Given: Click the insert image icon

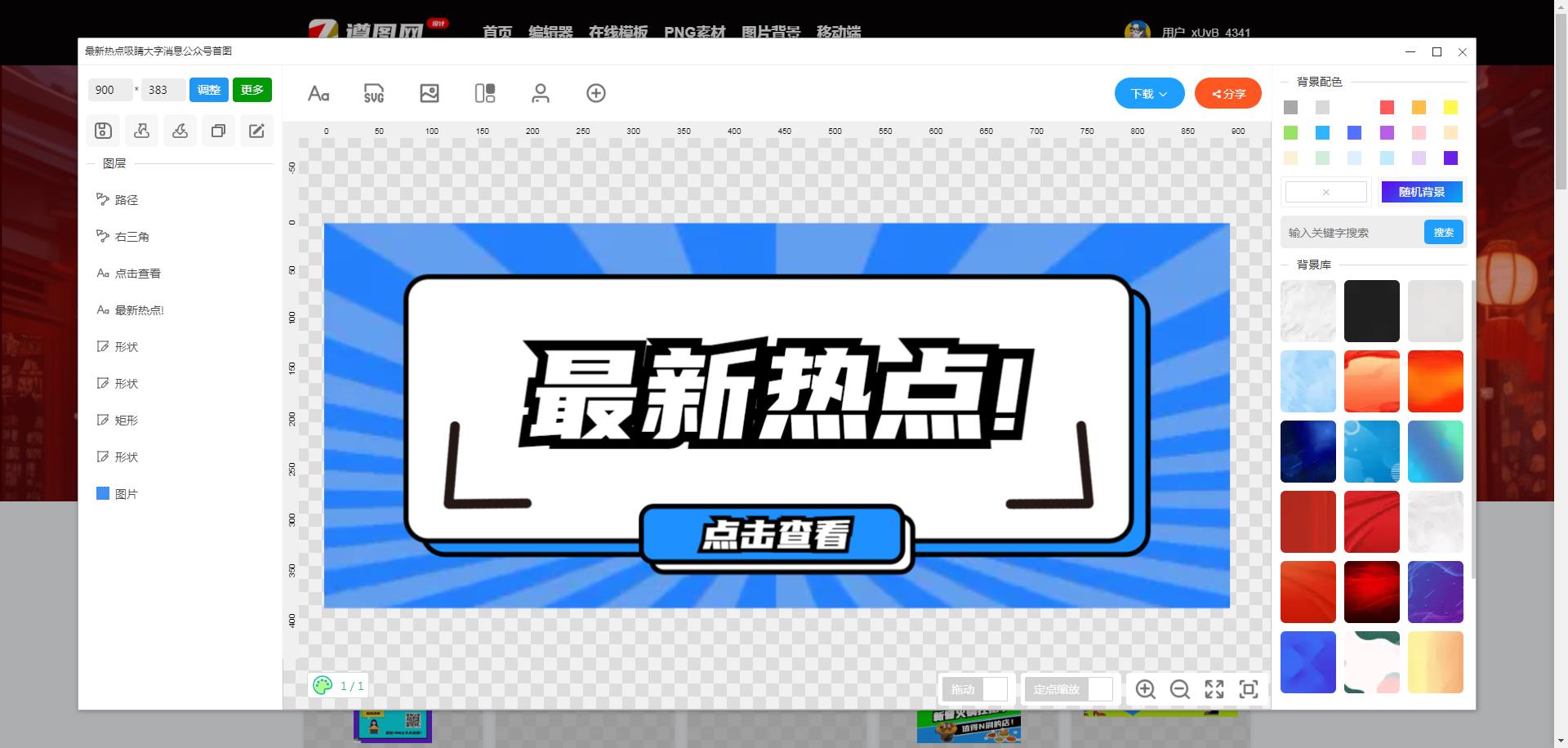Looking at the screenshot, I should point(430,94).
